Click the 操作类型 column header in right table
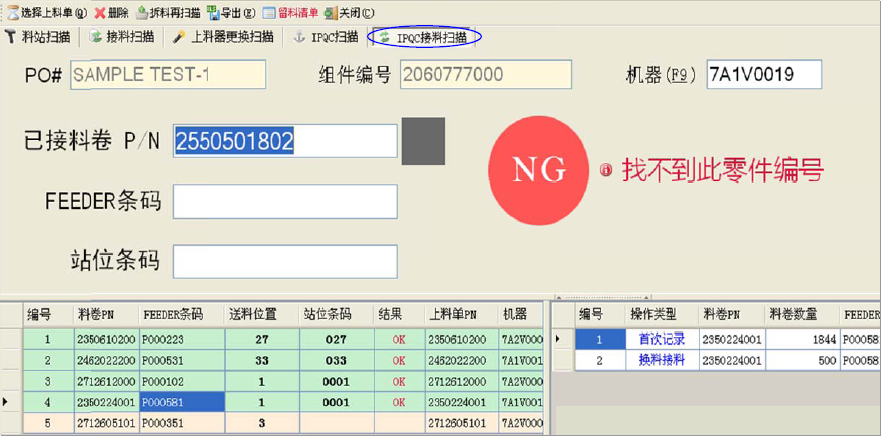Viewport: 882px width, 437px height. tap(662, 314)
